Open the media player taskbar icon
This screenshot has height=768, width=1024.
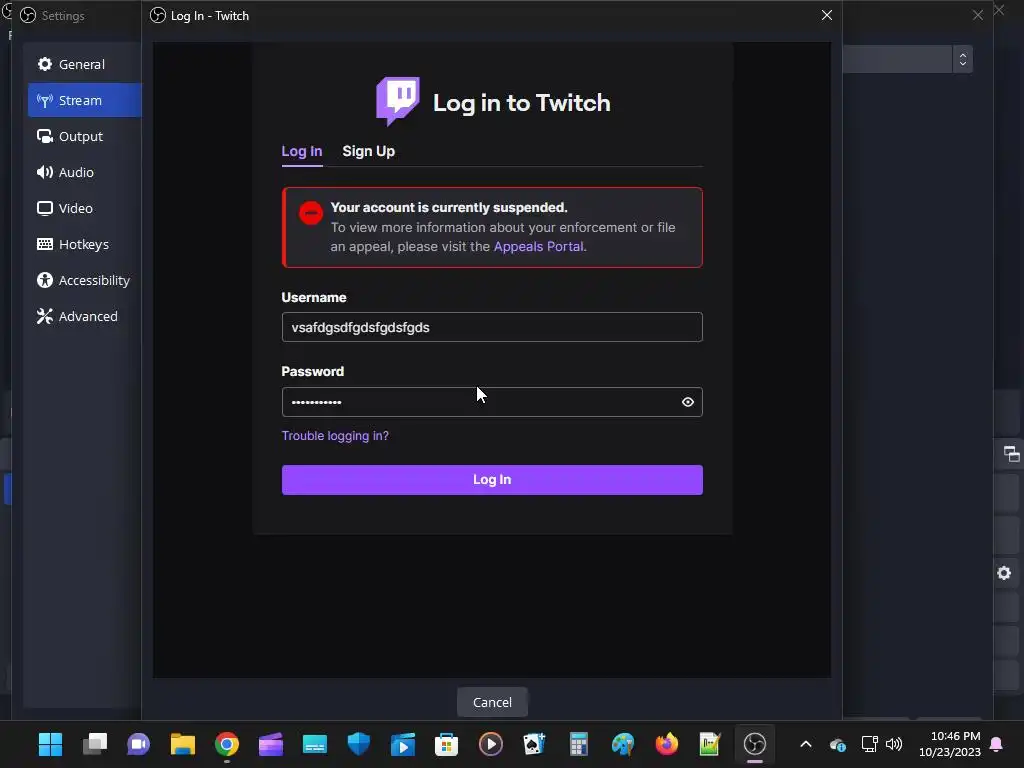click(490, 744)
